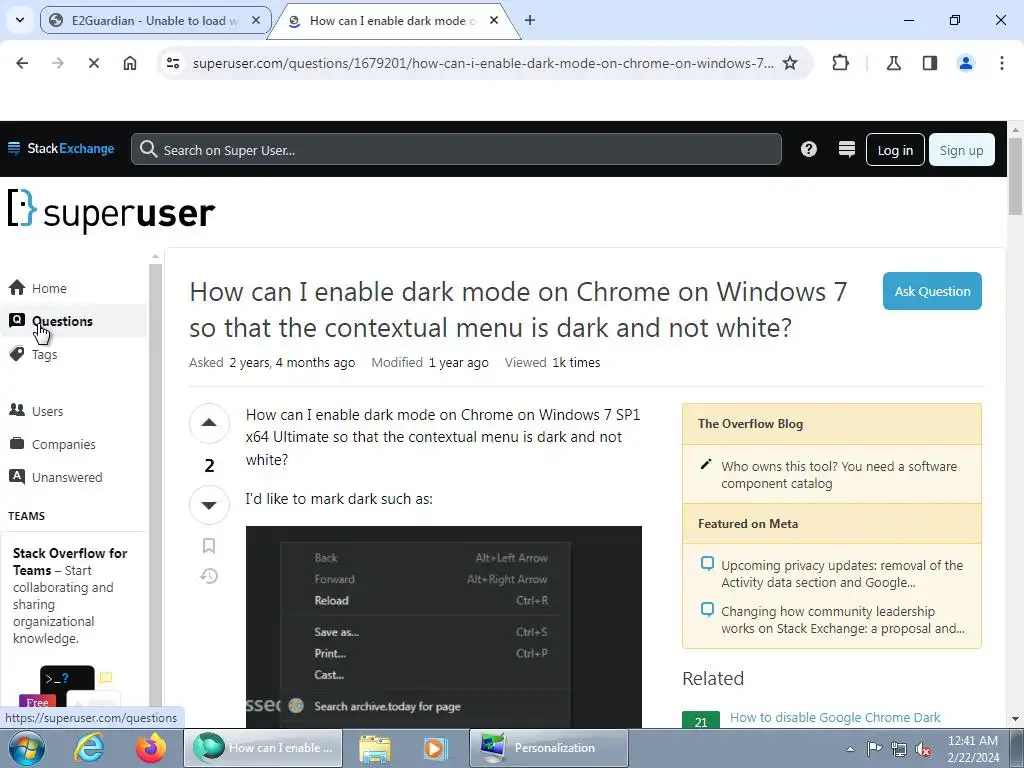Click the Ask Question button
The width and height of the screenshot is (1024, 768).
[932, 291]
